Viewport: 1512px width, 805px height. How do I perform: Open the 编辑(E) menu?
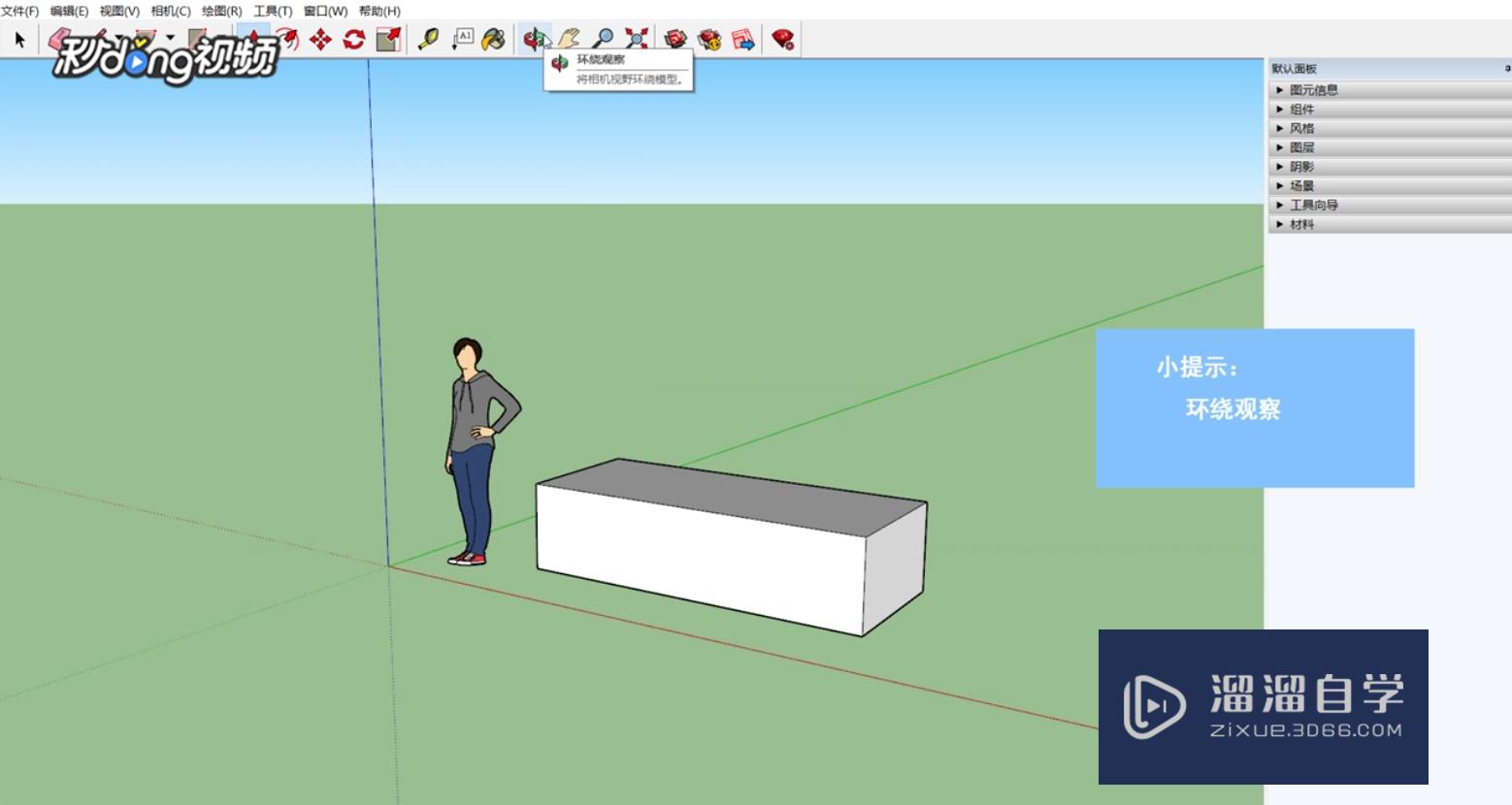69,11
